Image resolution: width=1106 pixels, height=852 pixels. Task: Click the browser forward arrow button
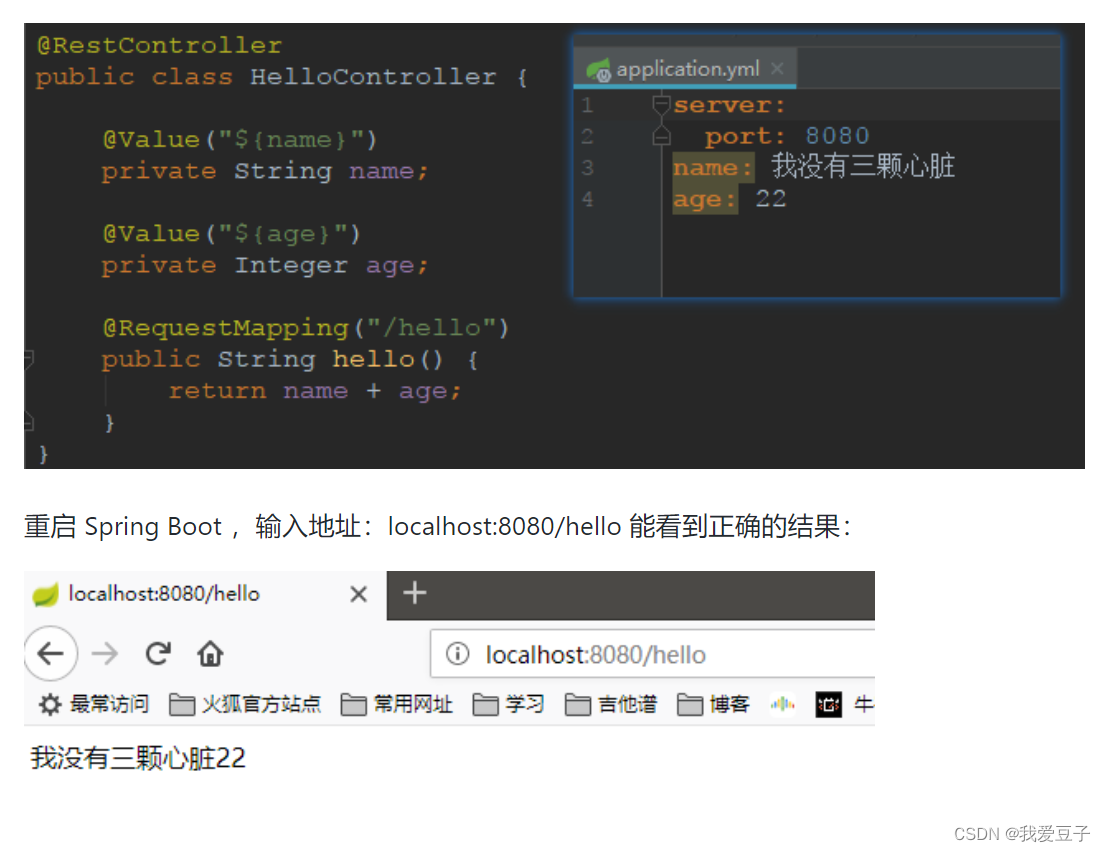click(x=104, y=654)
